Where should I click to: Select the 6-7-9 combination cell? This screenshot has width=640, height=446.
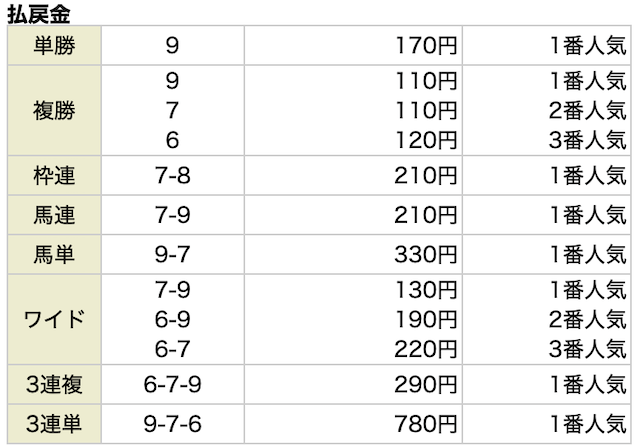[173, 385]
